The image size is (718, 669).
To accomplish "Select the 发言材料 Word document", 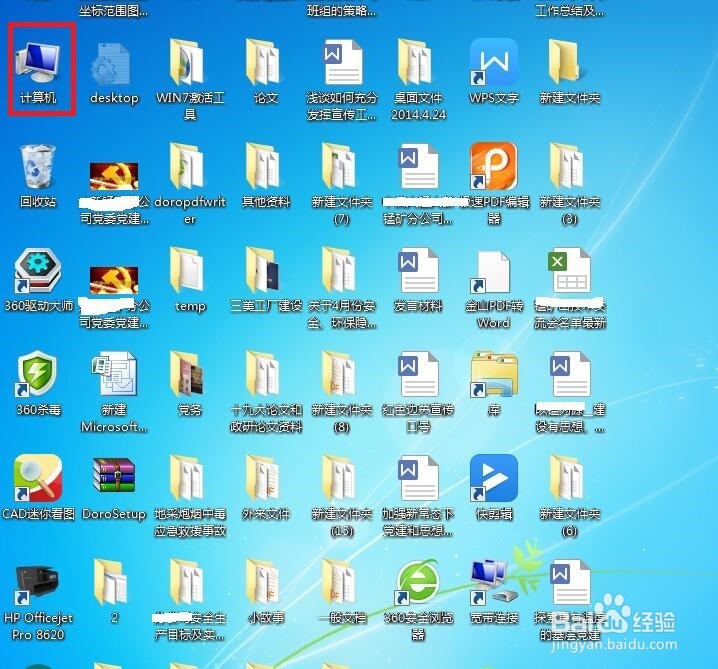I will 418,270.
